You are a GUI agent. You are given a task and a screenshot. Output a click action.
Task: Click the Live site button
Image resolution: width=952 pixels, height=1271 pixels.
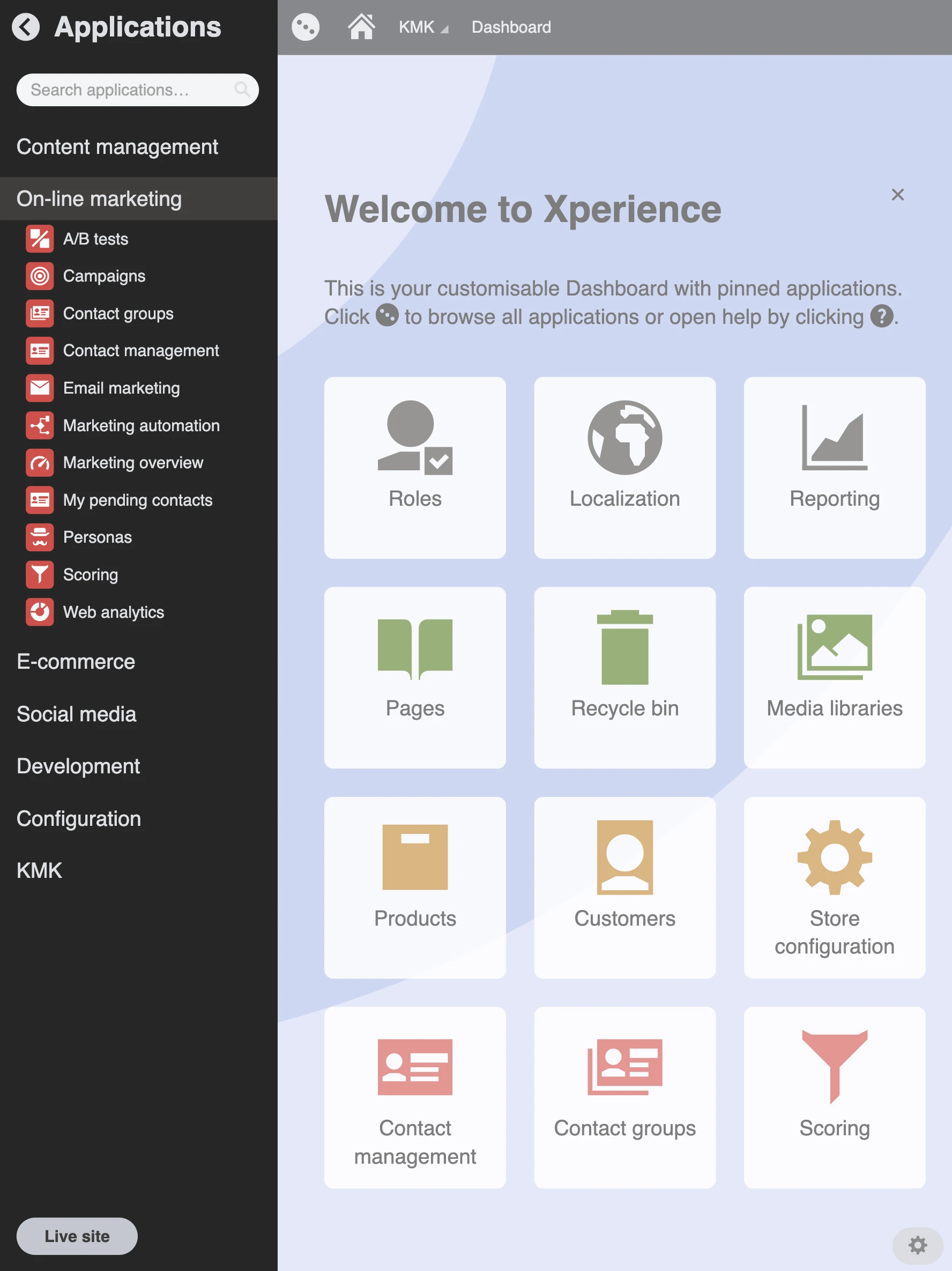click(x=77, y=1236)
